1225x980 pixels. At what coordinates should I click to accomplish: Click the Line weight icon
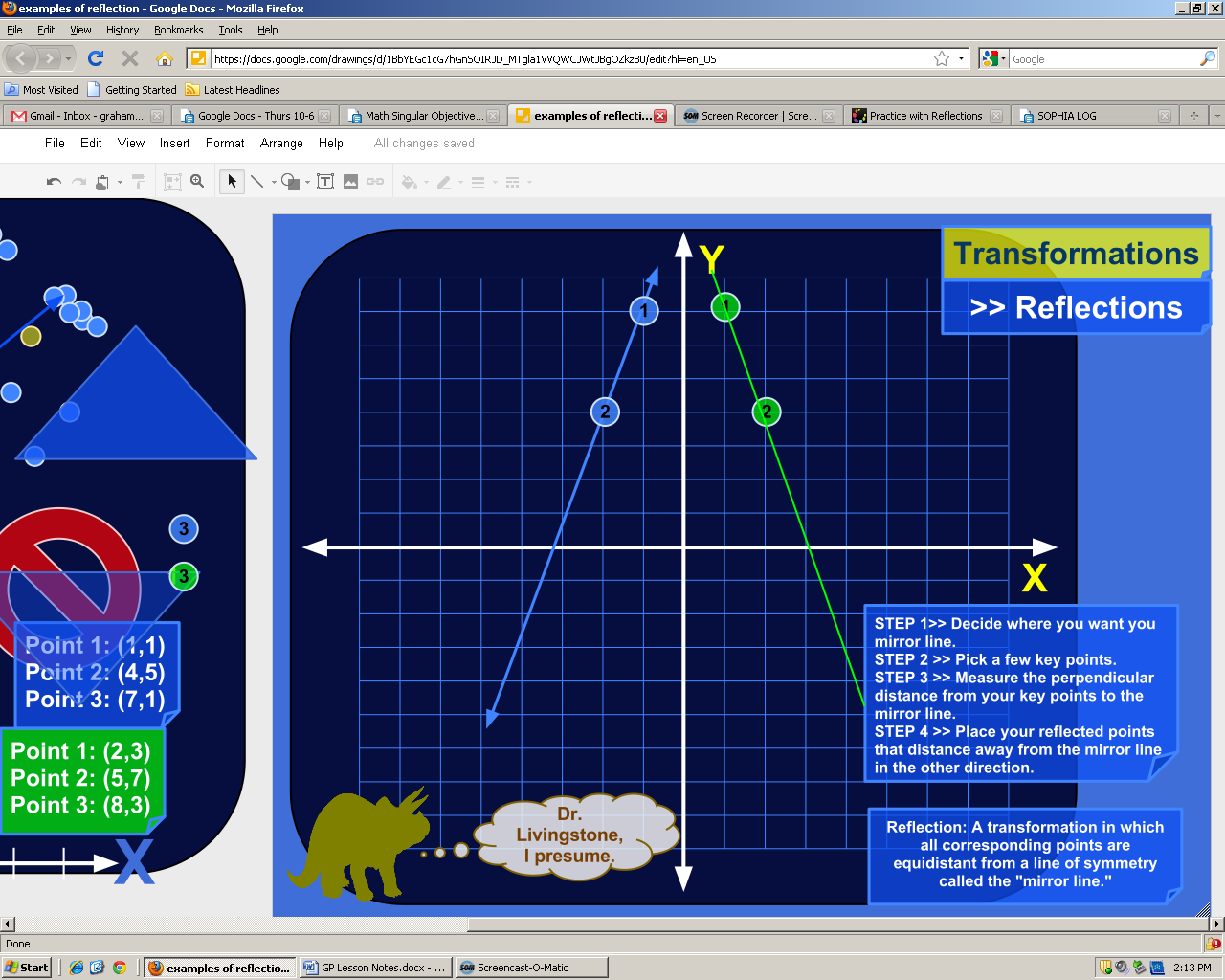[478, 182]
